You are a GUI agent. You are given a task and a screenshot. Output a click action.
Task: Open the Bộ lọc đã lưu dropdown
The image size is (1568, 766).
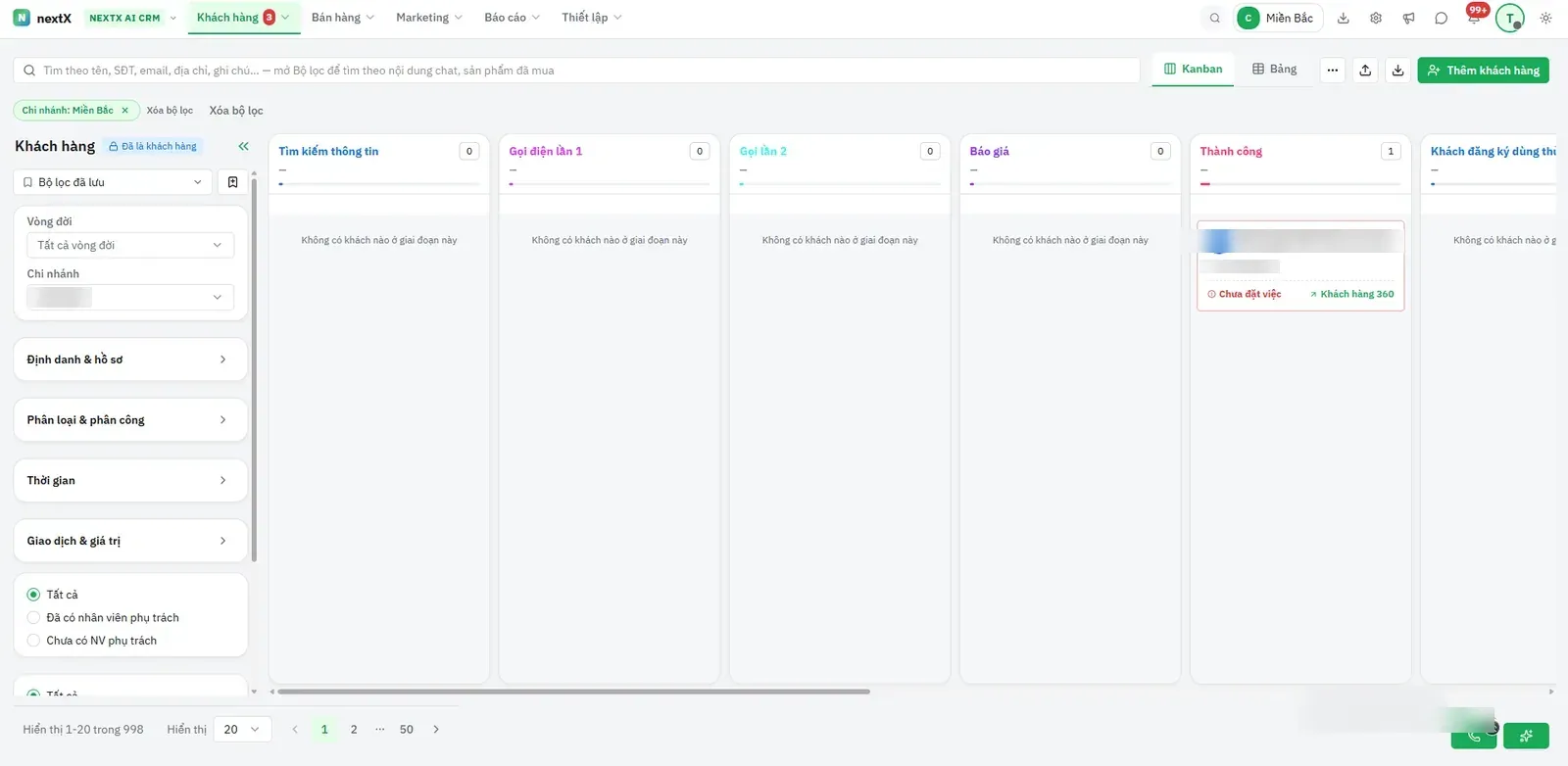pos(113,182)
